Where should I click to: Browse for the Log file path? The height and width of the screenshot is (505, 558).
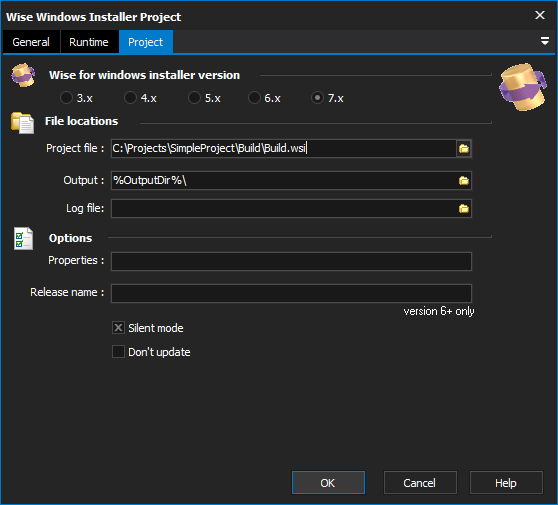coord(463,209)
